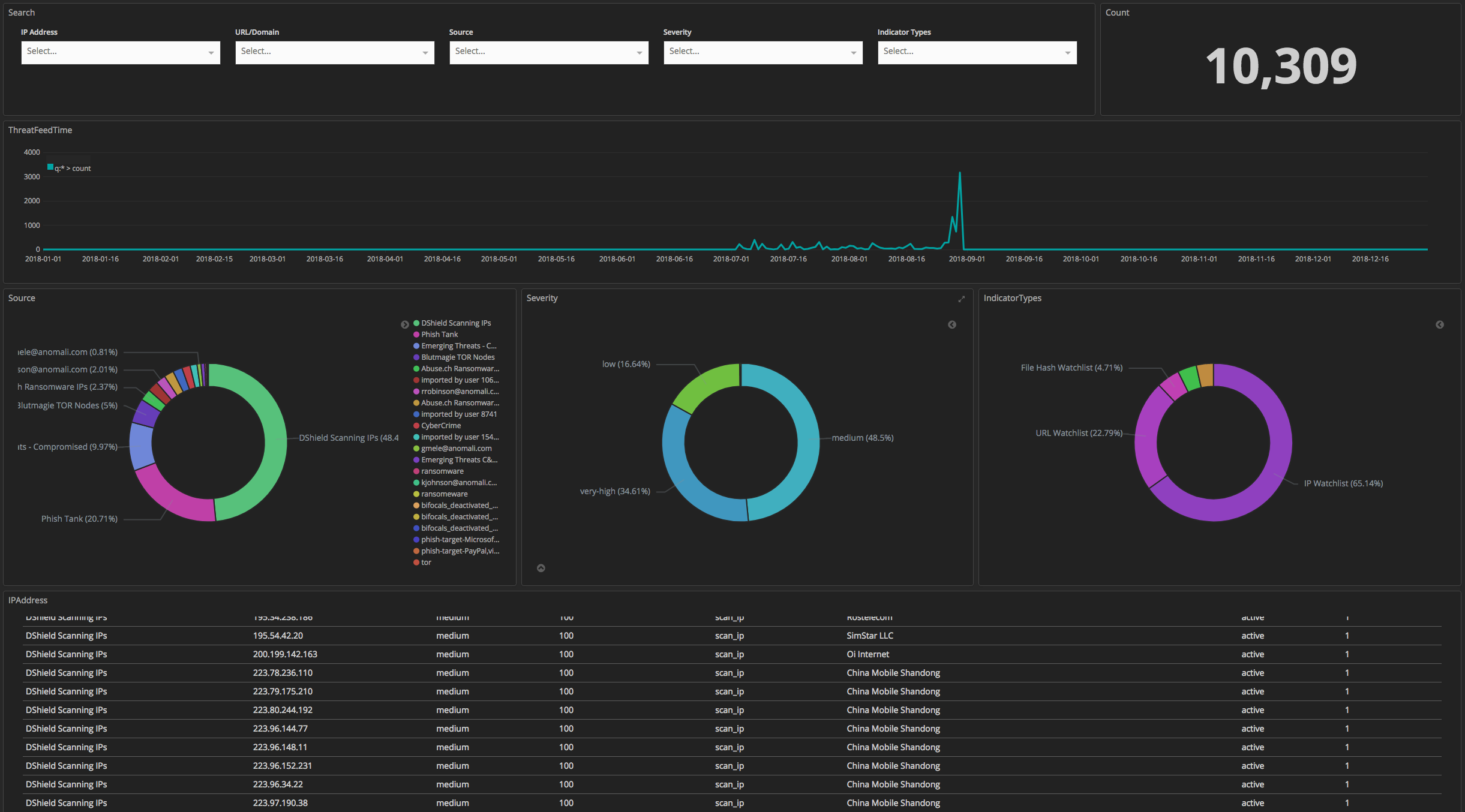
Task: Show the Severity chart legend arrow
Action: (x=952, y=324)
